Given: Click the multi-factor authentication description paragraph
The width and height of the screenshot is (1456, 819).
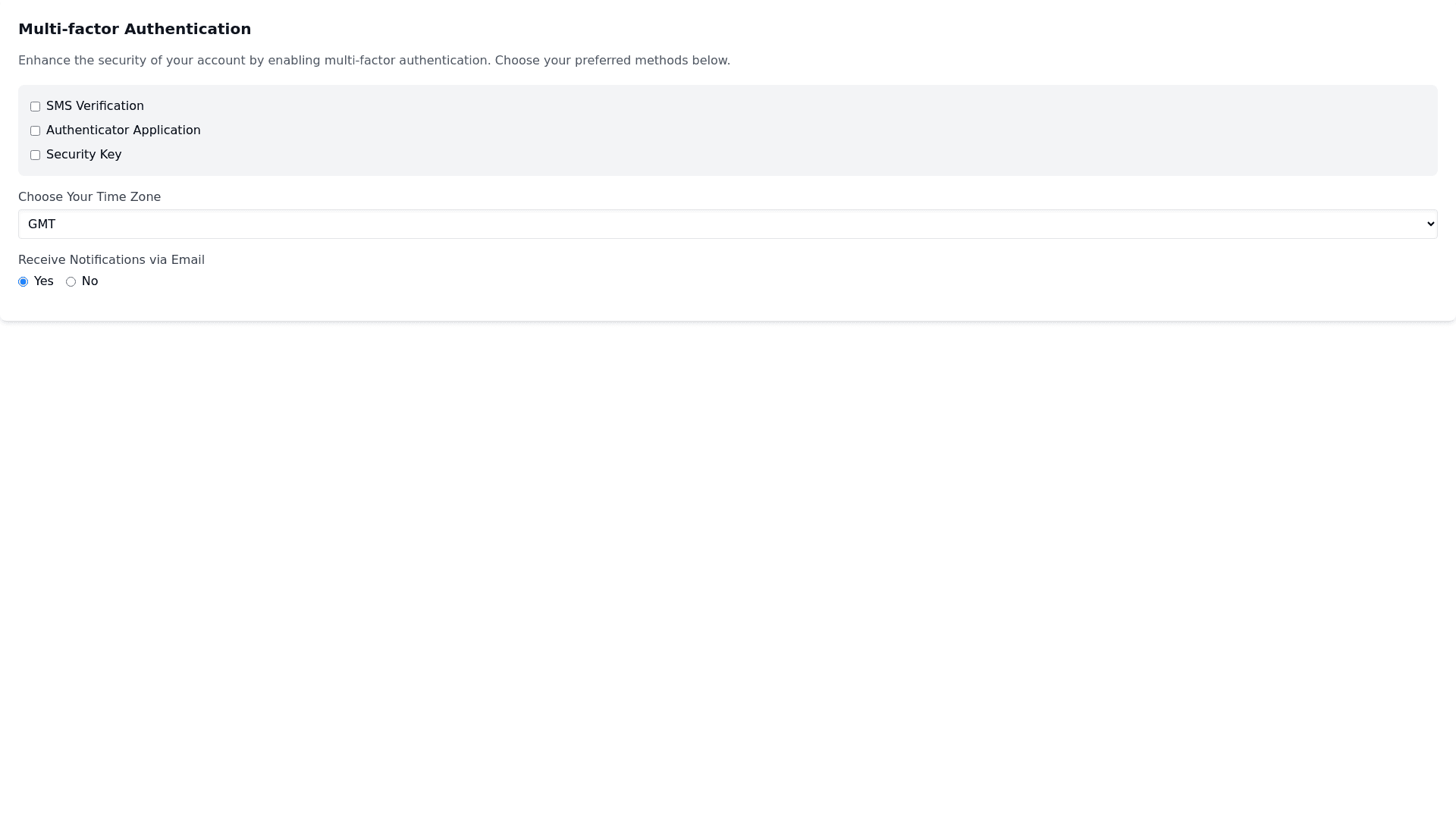Looking at the screenshot, I should [x=374, y=61].
